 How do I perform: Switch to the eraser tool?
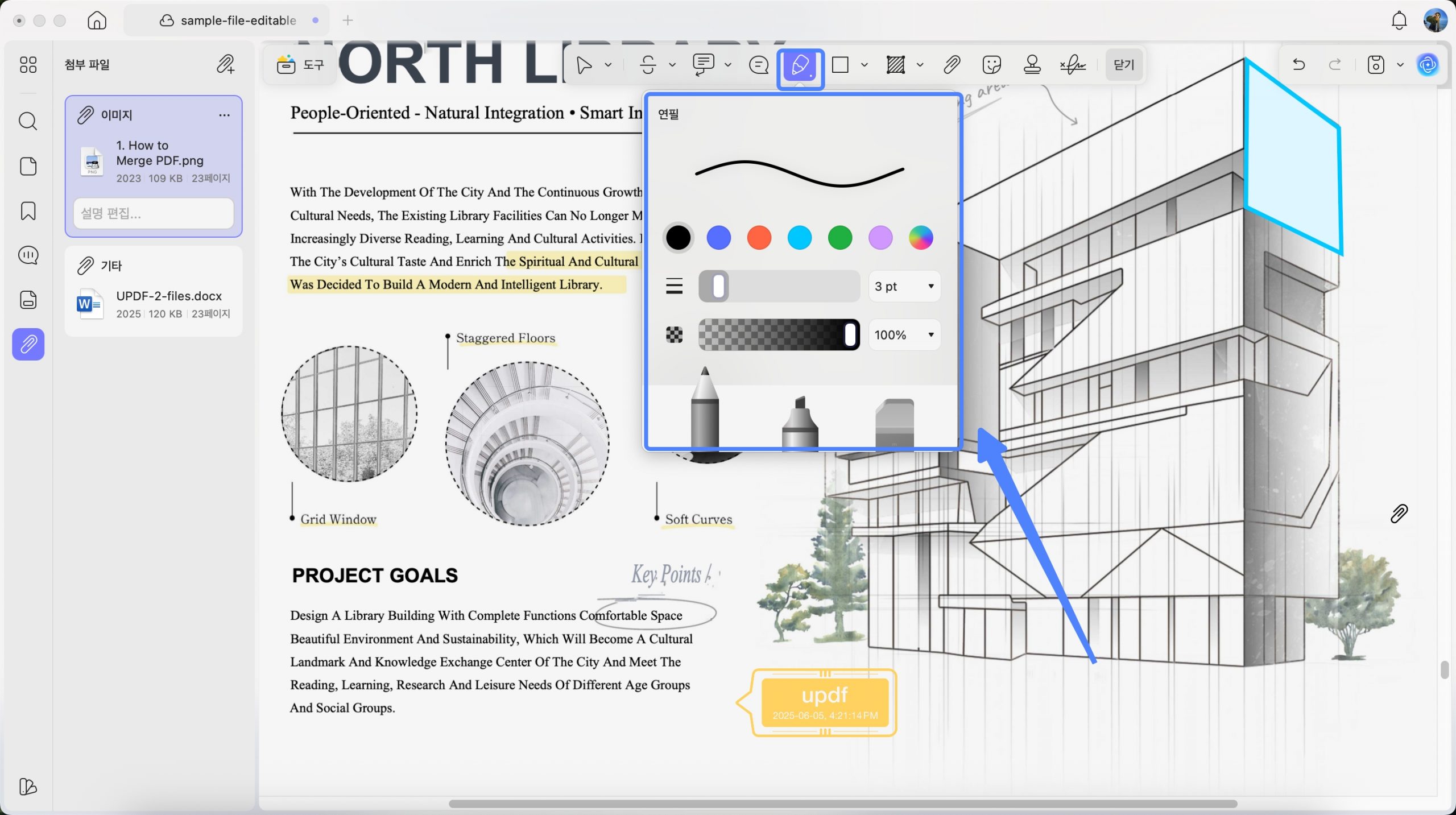[894, 423]
